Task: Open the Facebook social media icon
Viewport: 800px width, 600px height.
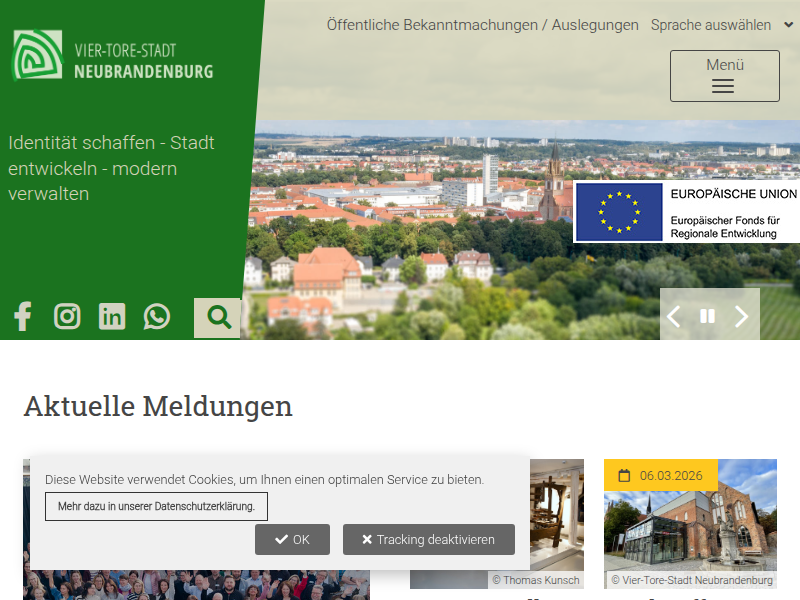Action: click(x=22, y=317)
